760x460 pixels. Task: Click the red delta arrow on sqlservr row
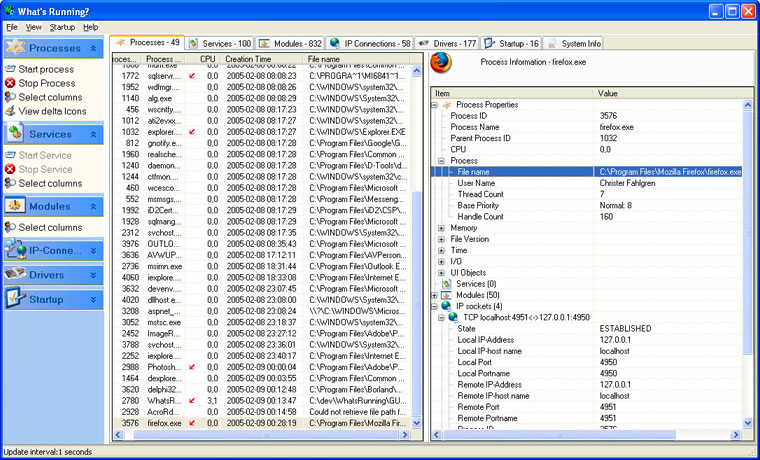click(192, 76)
